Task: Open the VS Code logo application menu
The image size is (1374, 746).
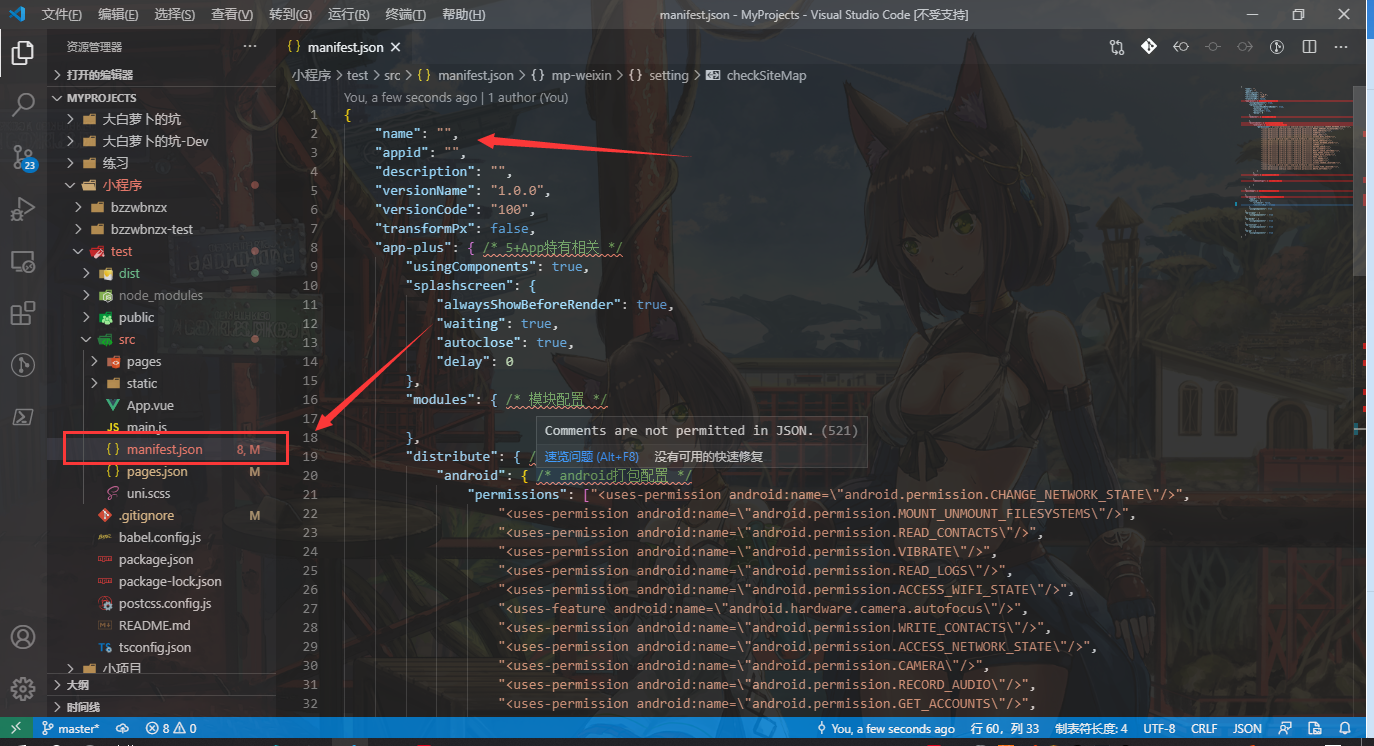Action: [17, 14]
